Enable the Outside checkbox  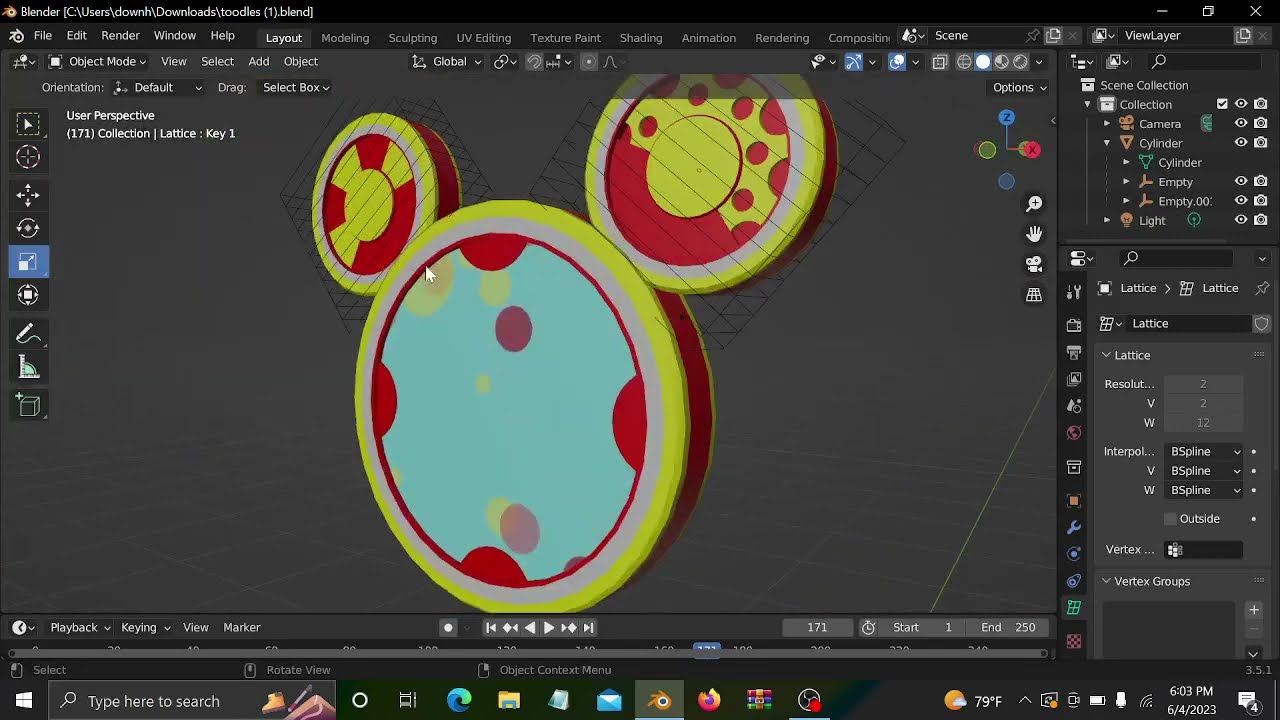1170,519
